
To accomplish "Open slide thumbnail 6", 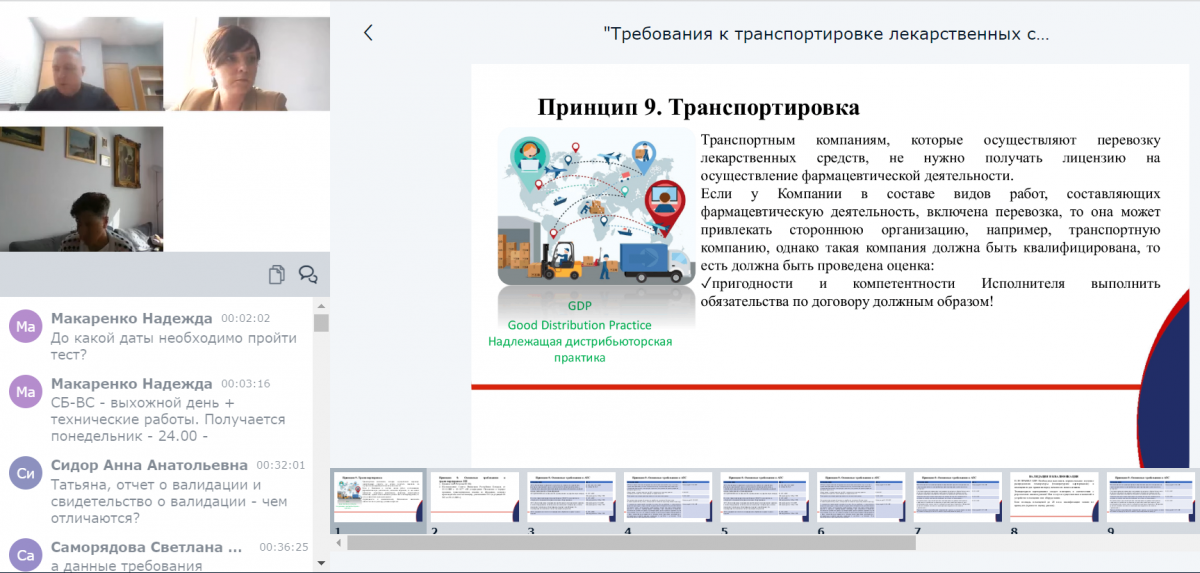I will point(861,497).
